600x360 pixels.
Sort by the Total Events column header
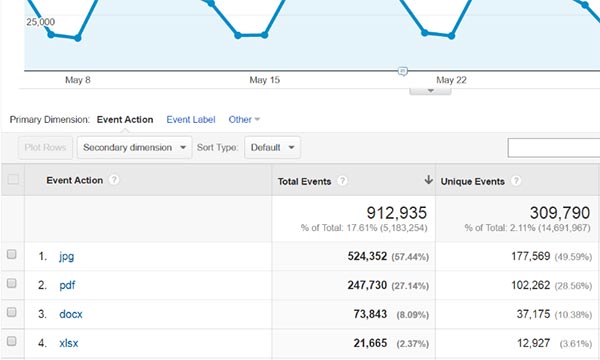coord(304,181)
